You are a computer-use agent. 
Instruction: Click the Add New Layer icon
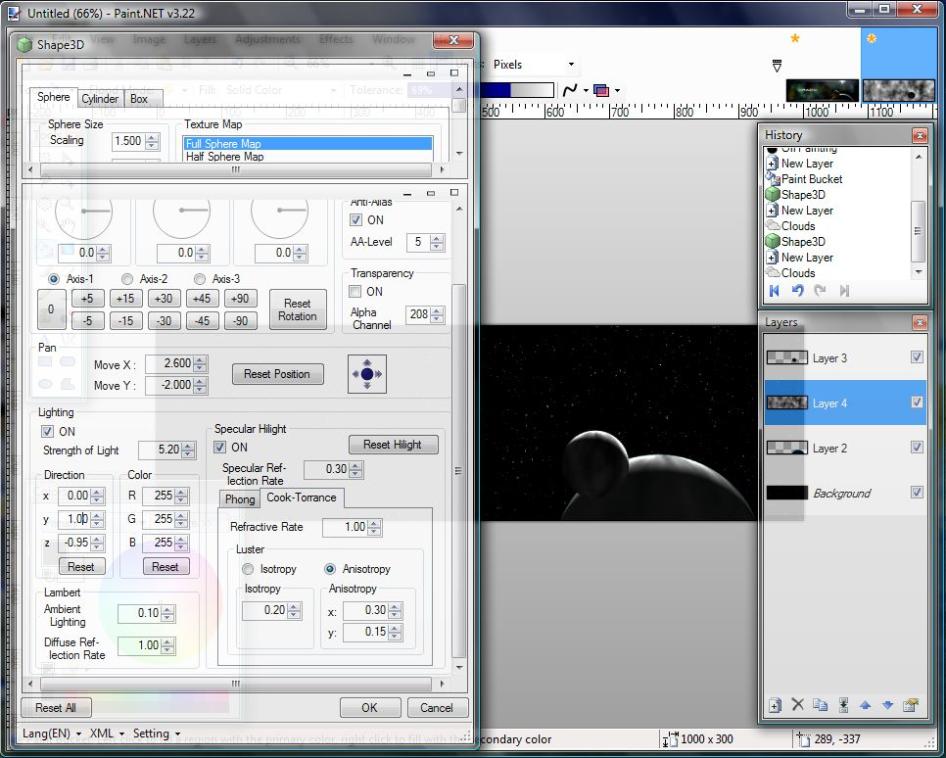tap(774, 705)
